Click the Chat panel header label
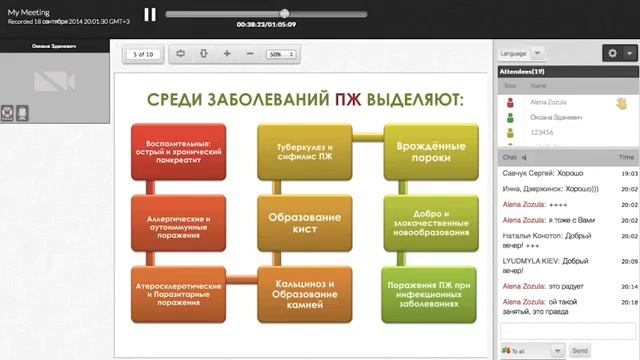Image resolution: width=640 pixels, height=360 pixels. [509, 157]
